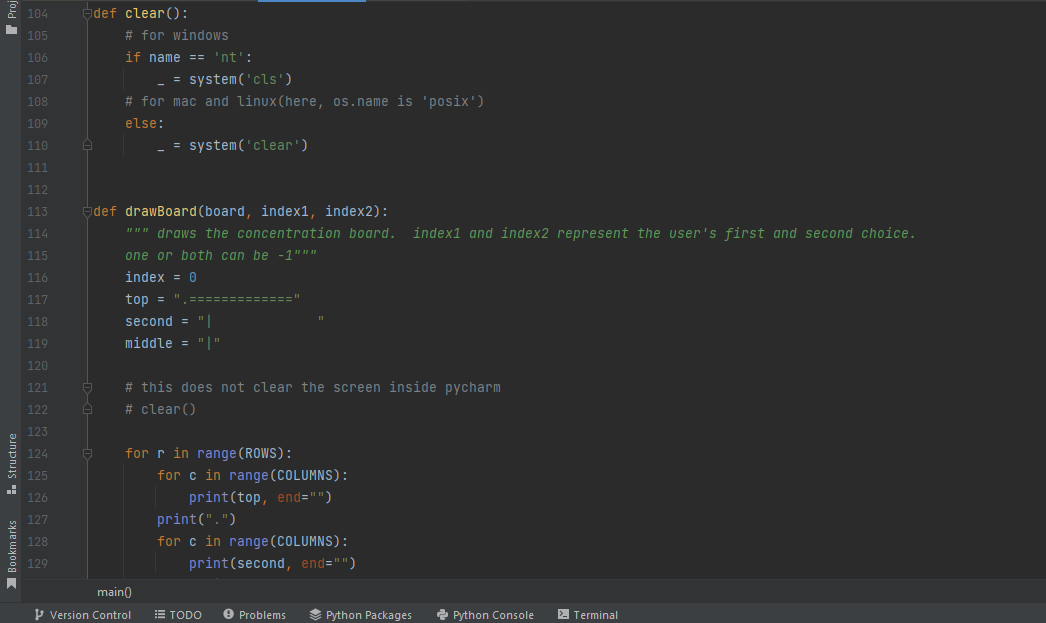Viewport: 1046px width, 623px height.
Task: Click the main() breadcrumb
Action: click(115, 592)
